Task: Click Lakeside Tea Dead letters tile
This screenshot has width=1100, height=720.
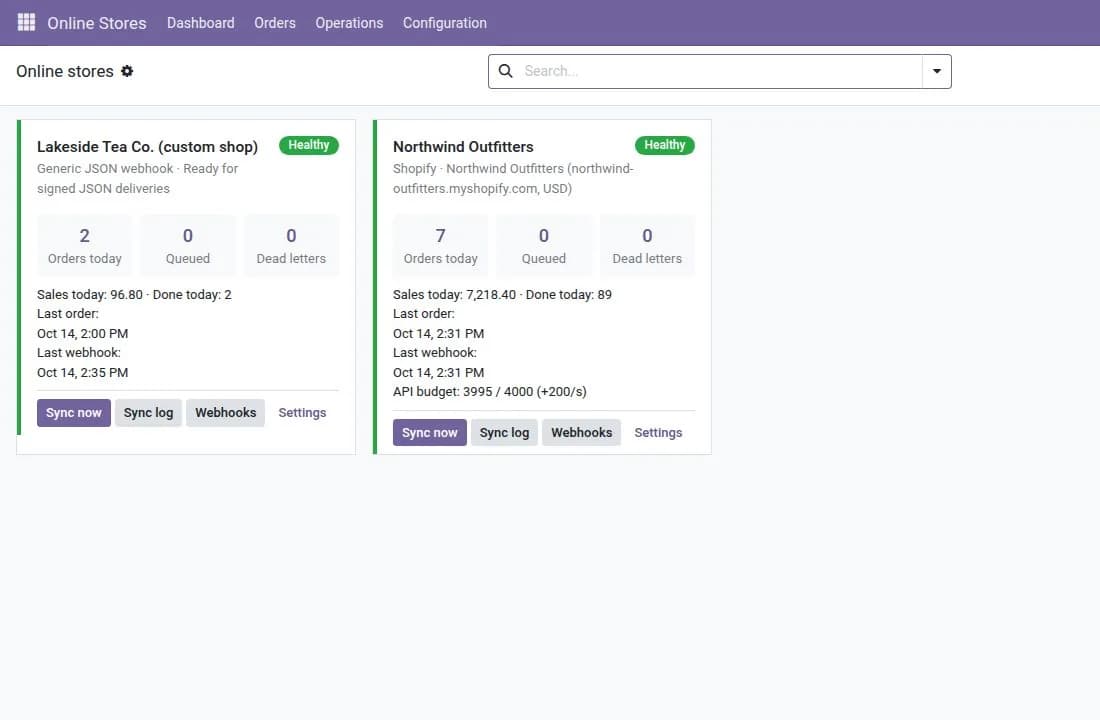Action: pos(291,245)
